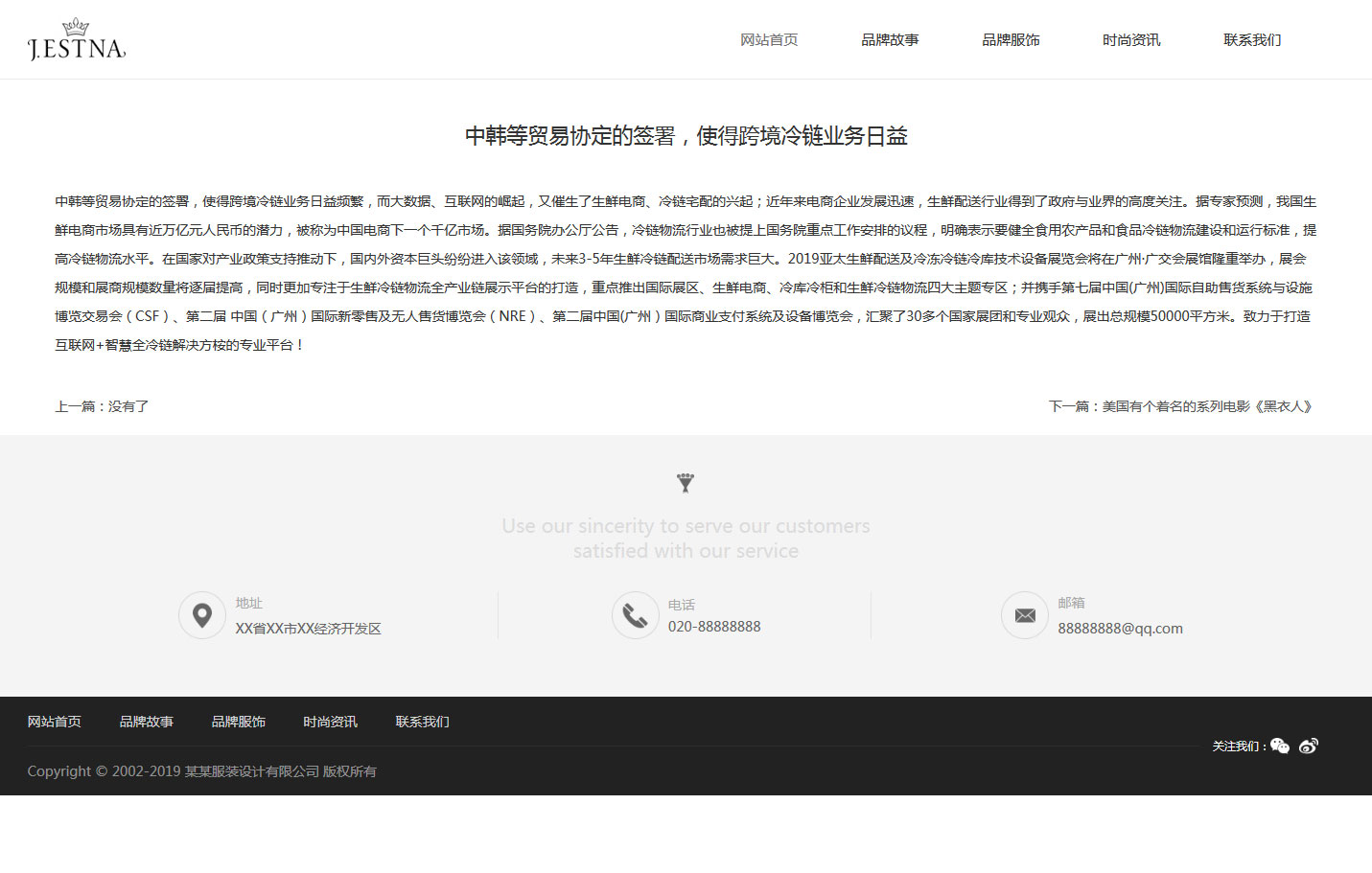The image size is (1372, 873).
Task: Click the previous article 上一篇 text
Action: (x=102, y=406)
